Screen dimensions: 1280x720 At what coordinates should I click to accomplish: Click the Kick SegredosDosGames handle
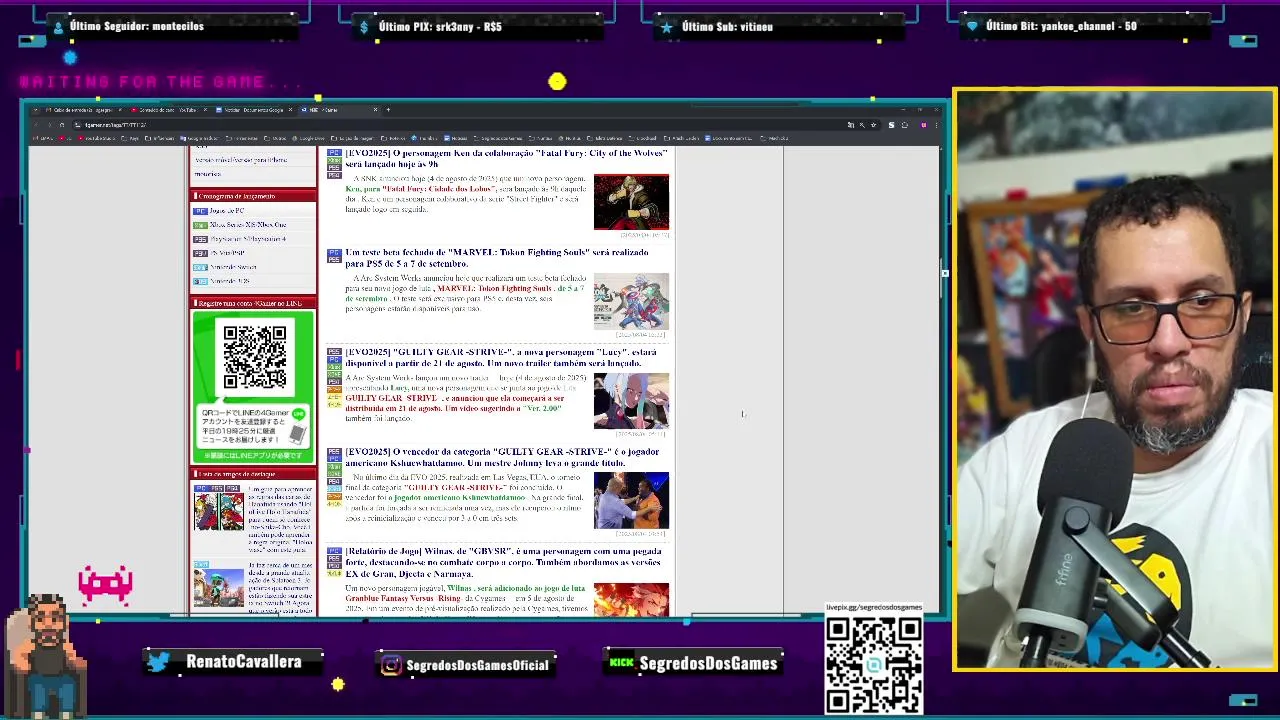point(708,664)
